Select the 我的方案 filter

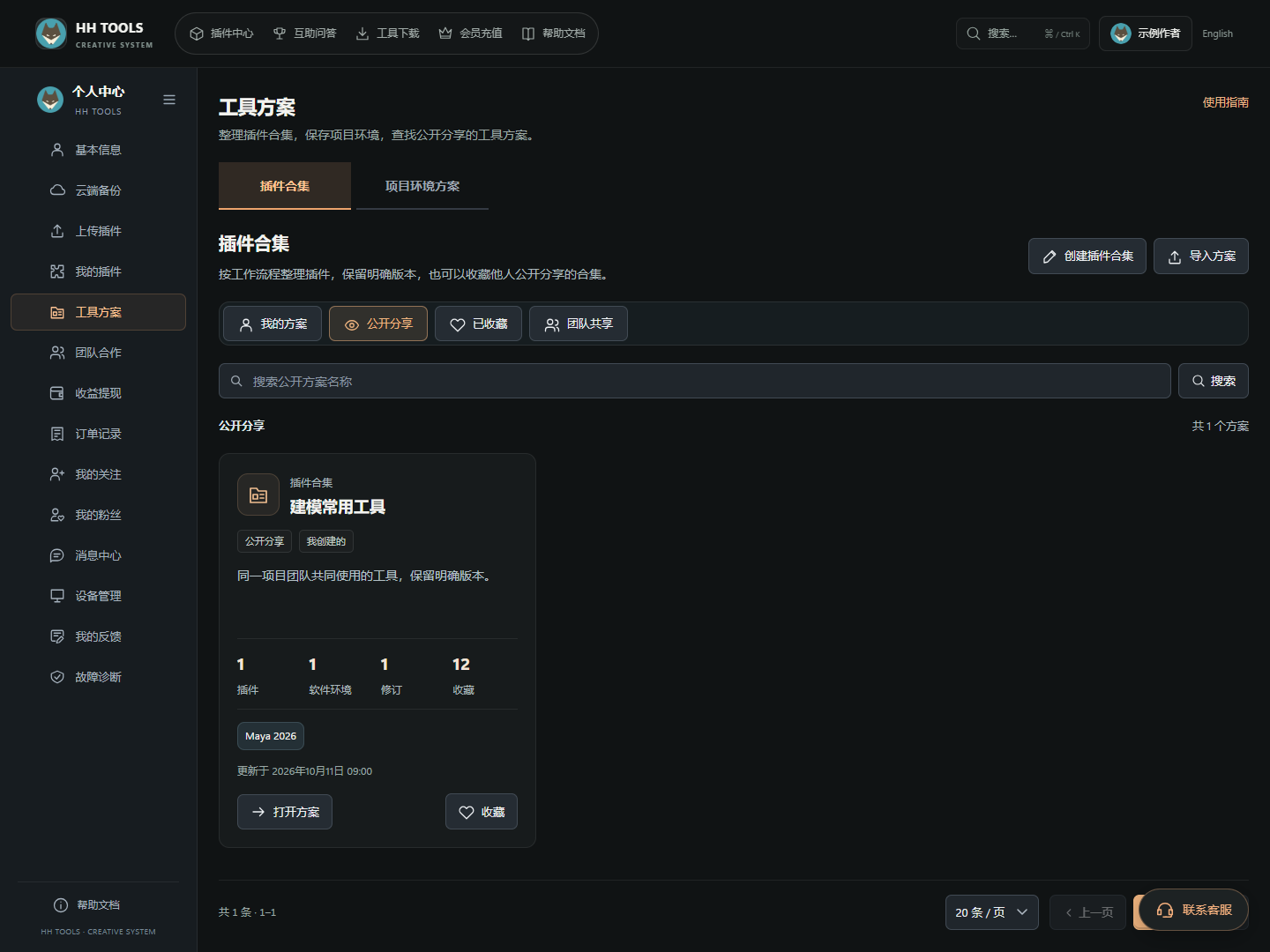[273, 324]
